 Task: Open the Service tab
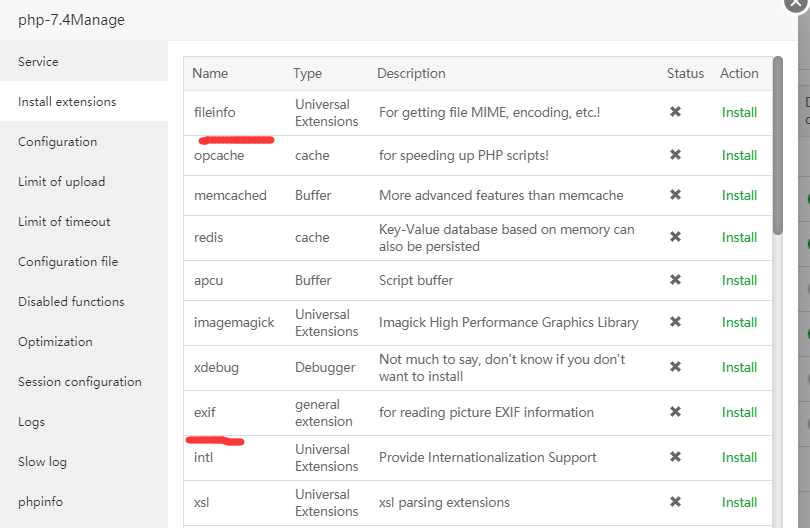38,62
